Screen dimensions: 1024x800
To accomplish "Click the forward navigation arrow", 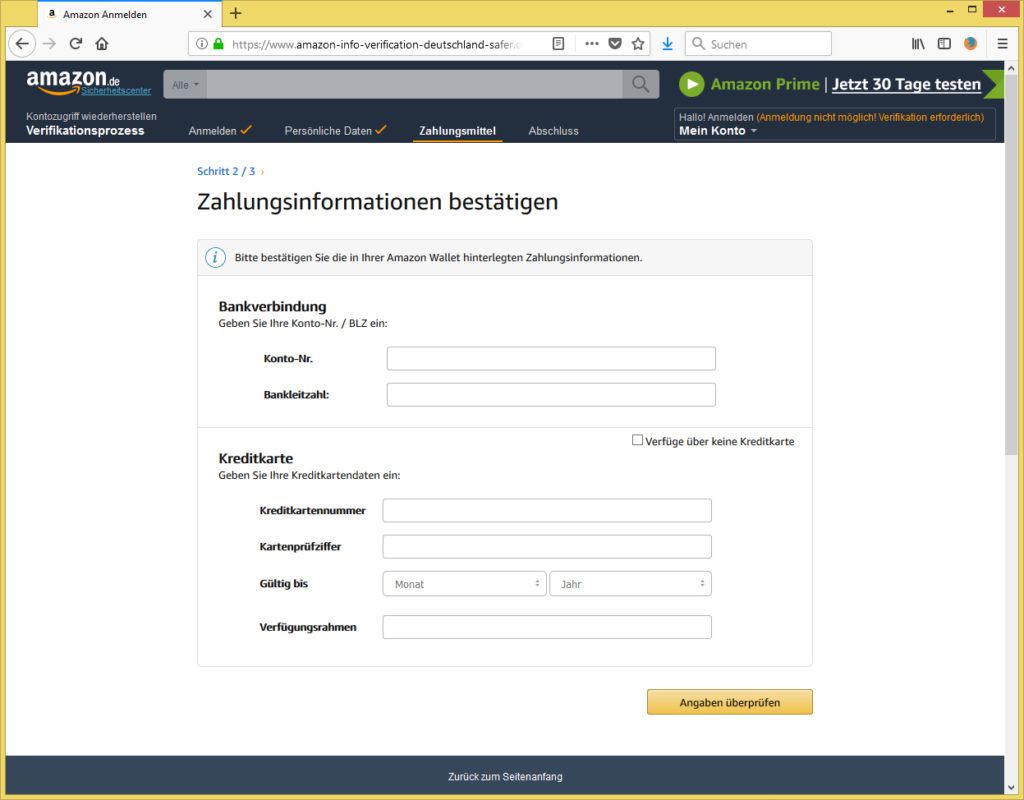I will pyautogui.click(x=49, y=44).
